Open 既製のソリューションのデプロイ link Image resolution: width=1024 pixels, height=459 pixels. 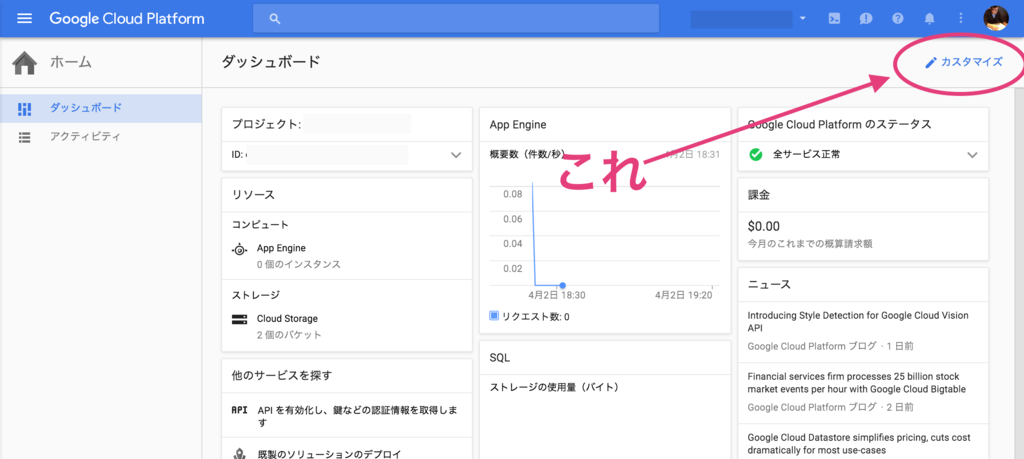pyautogui.click(x=328, y=454)
